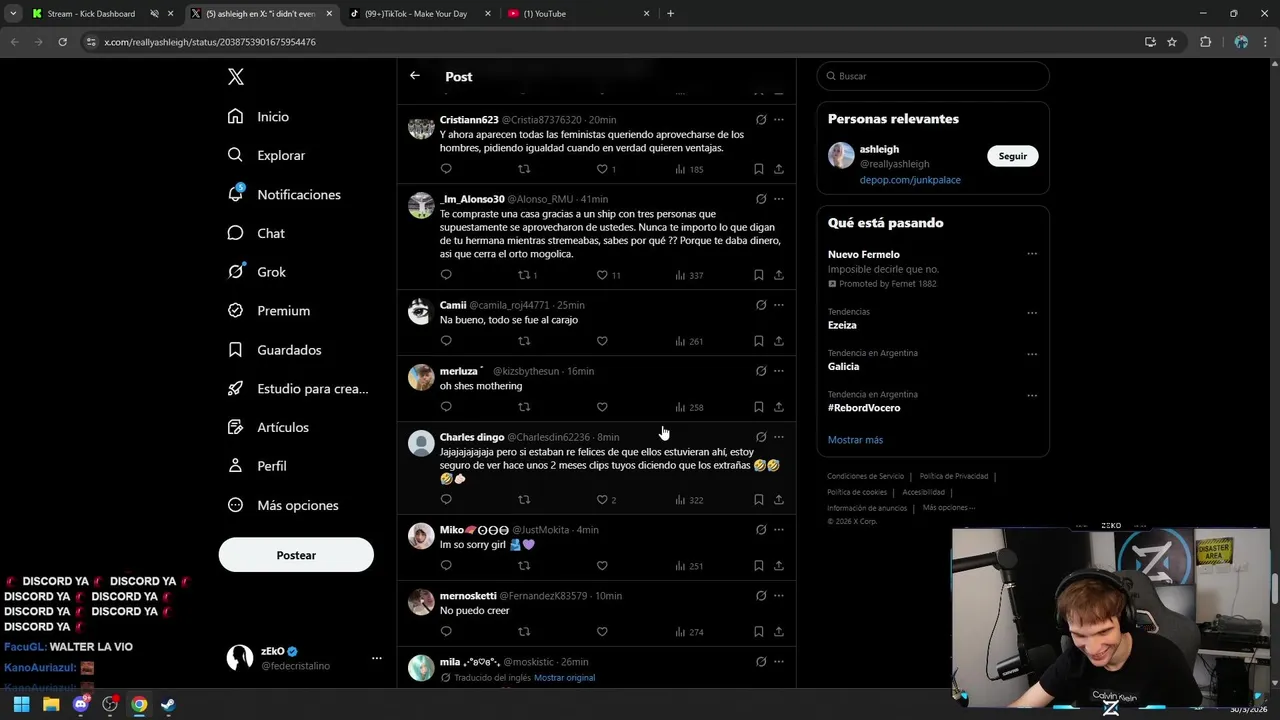The image size is (1280, 720).
Task: Click the X logo in sidebar
Action: click(x=236, y=77)
